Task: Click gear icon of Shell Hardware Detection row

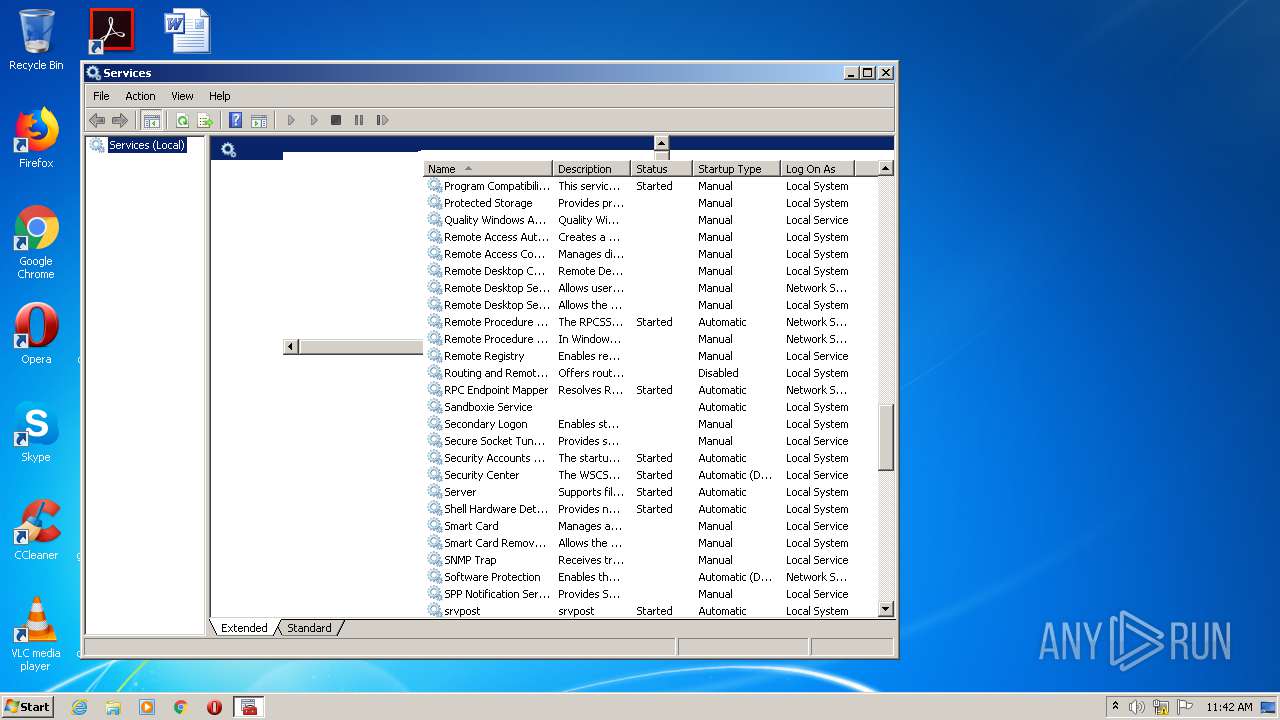Action: coord(435,509)
